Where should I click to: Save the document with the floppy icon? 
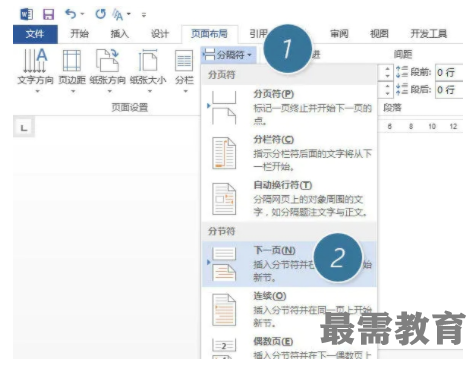pyautogui.click(x=48, y=14)
